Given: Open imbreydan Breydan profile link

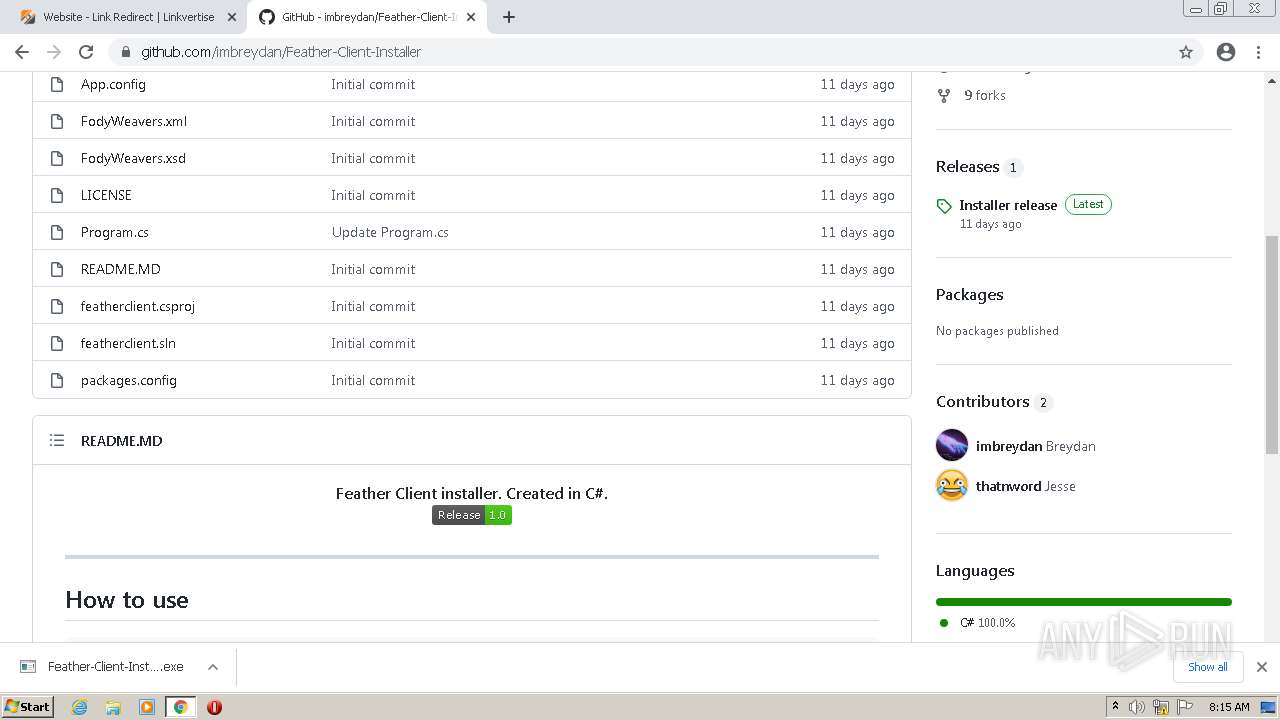Looking at the screenshot, I should (1036, 446).
